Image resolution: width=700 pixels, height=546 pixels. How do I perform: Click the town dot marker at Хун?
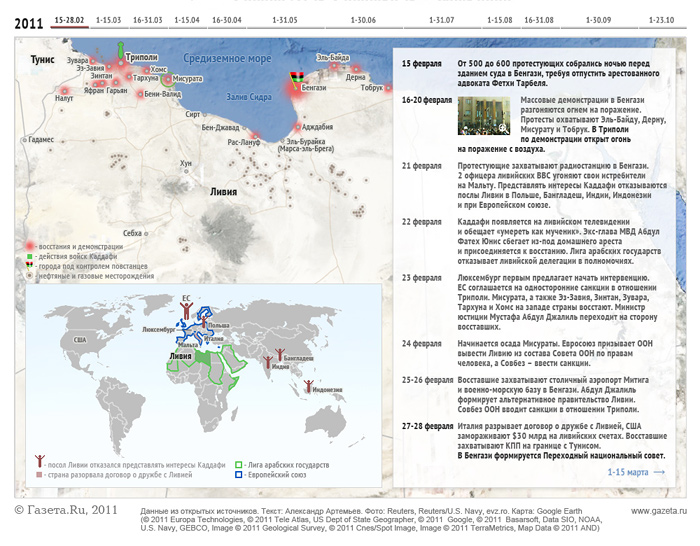(x=186, y=171)
